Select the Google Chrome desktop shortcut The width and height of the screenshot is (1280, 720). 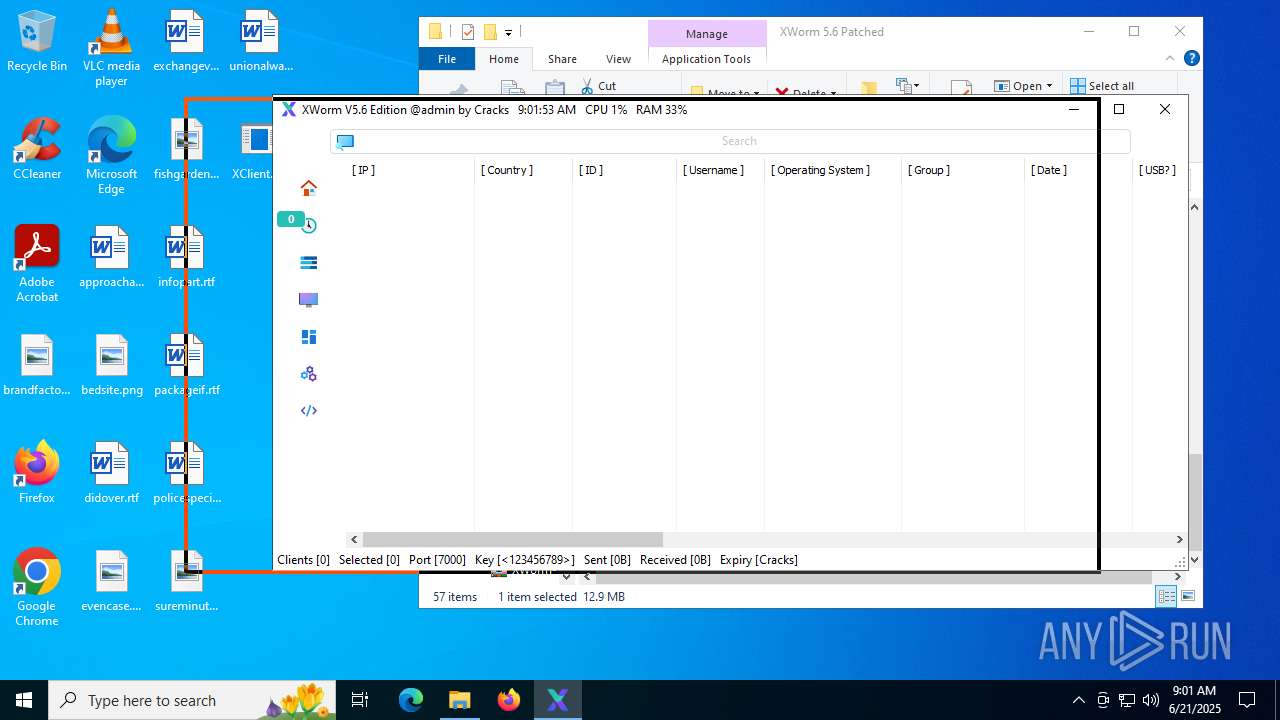point(37,587)
